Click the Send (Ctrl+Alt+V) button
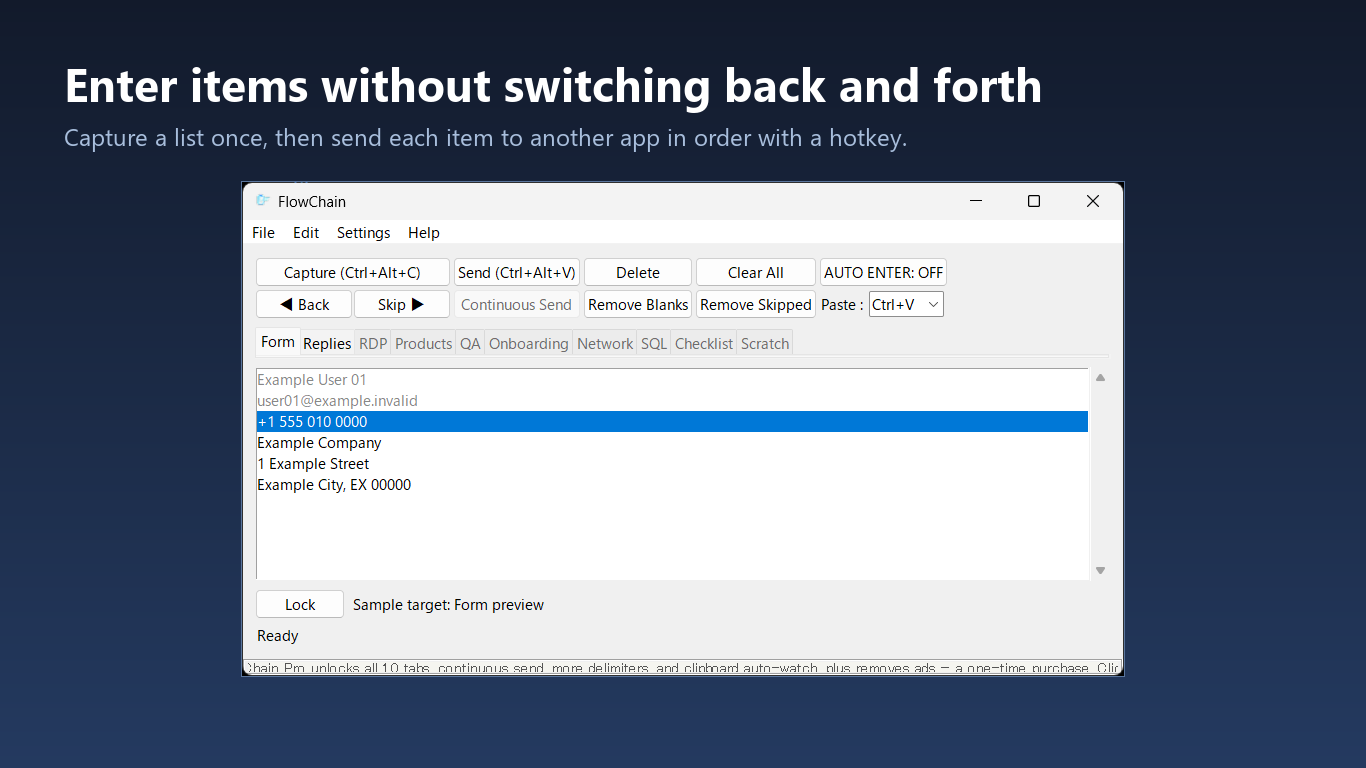The image size is (1366, 768). tap(517, 273)
